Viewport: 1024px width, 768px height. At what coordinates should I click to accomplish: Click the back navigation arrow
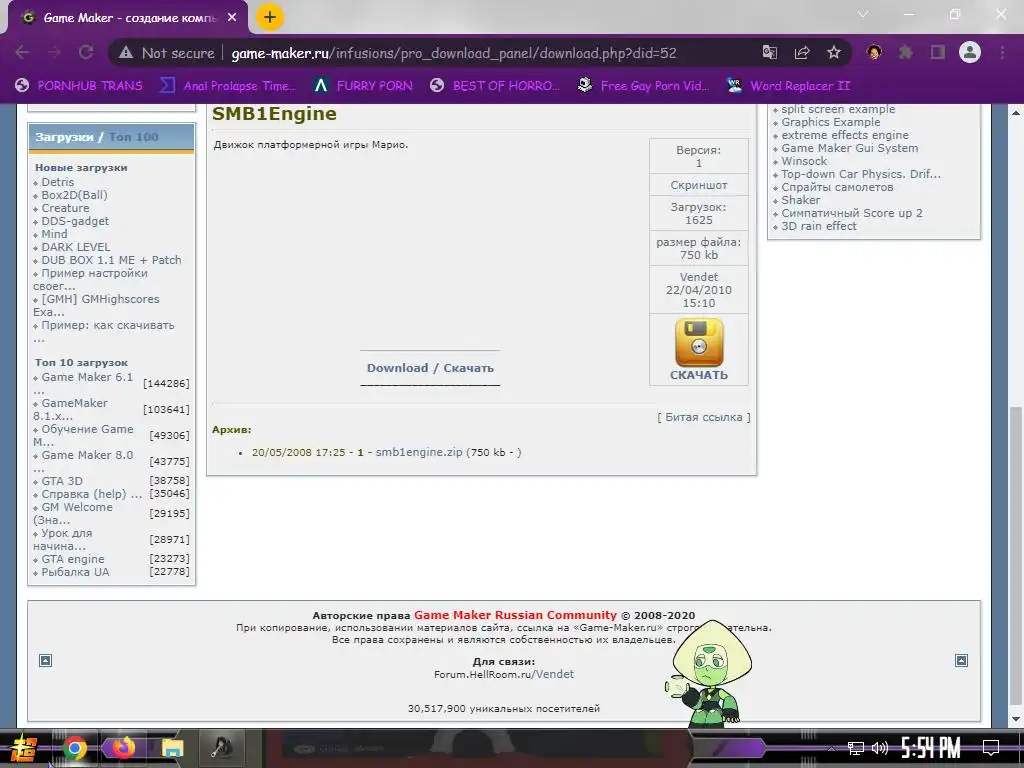22,52
